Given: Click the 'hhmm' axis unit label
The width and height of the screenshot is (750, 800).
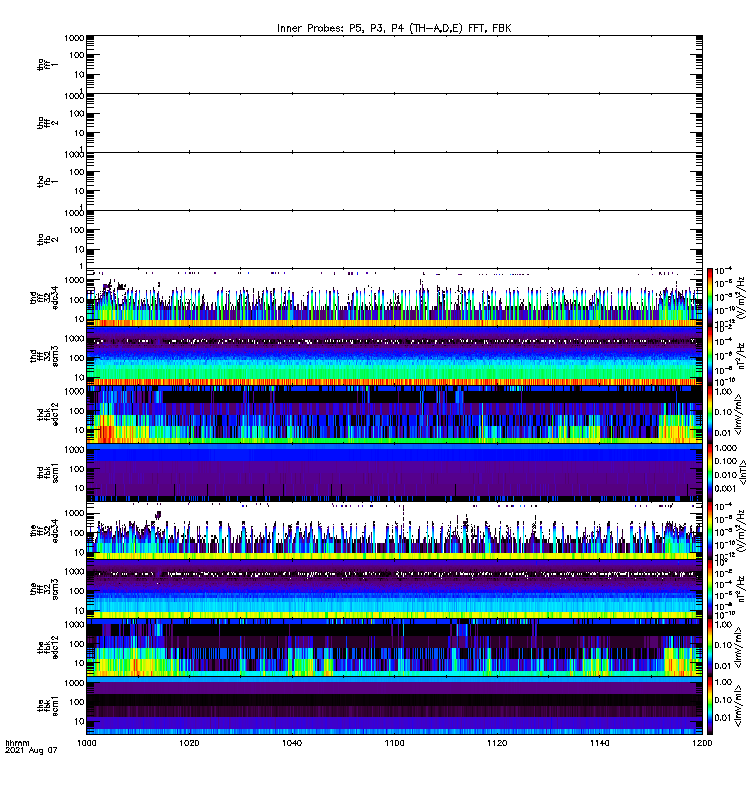Looking at the screenshot, I should point(17,743).
